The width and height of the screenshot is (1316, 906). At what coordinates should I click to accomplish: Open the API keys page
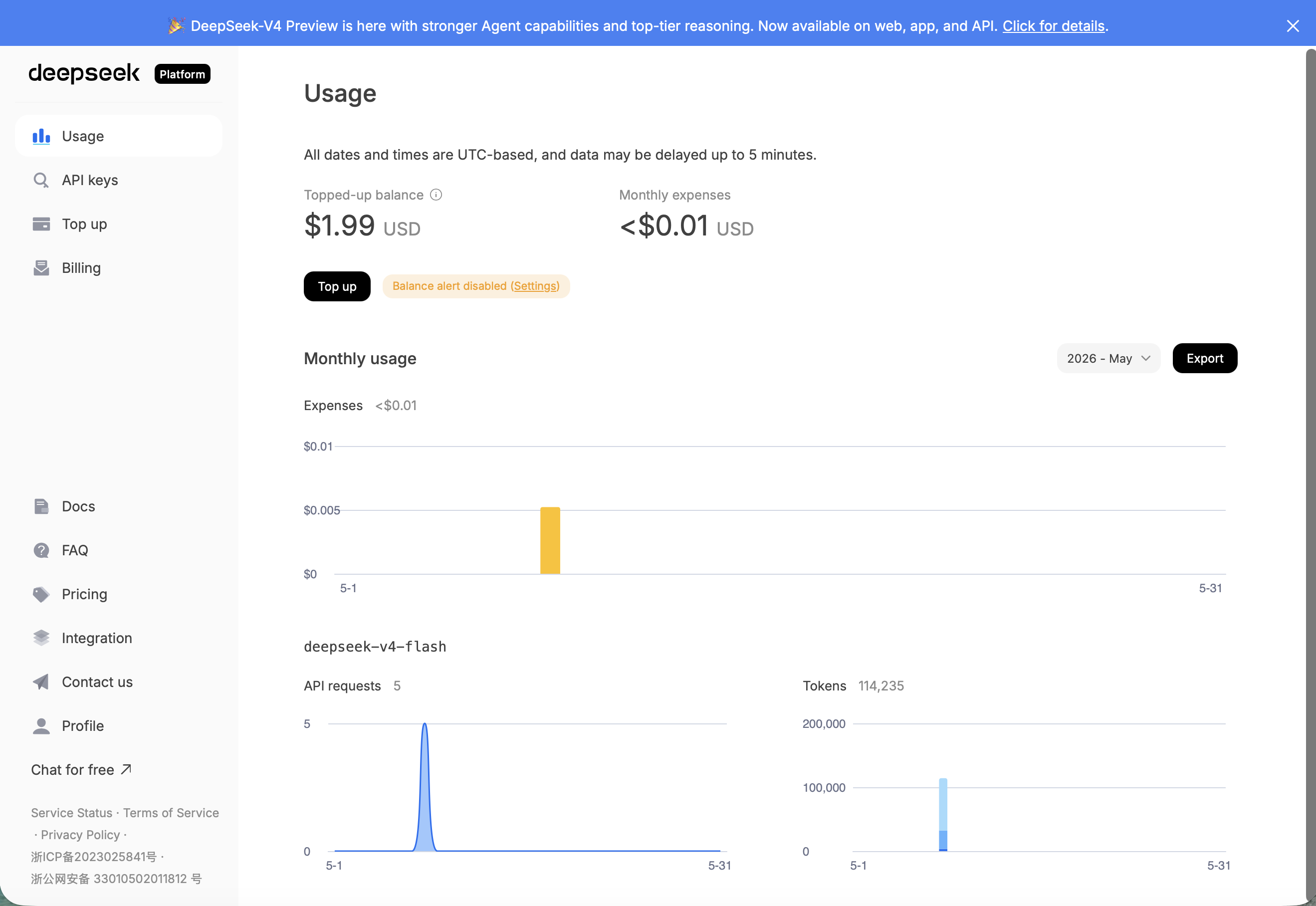[x=118, y=180]
